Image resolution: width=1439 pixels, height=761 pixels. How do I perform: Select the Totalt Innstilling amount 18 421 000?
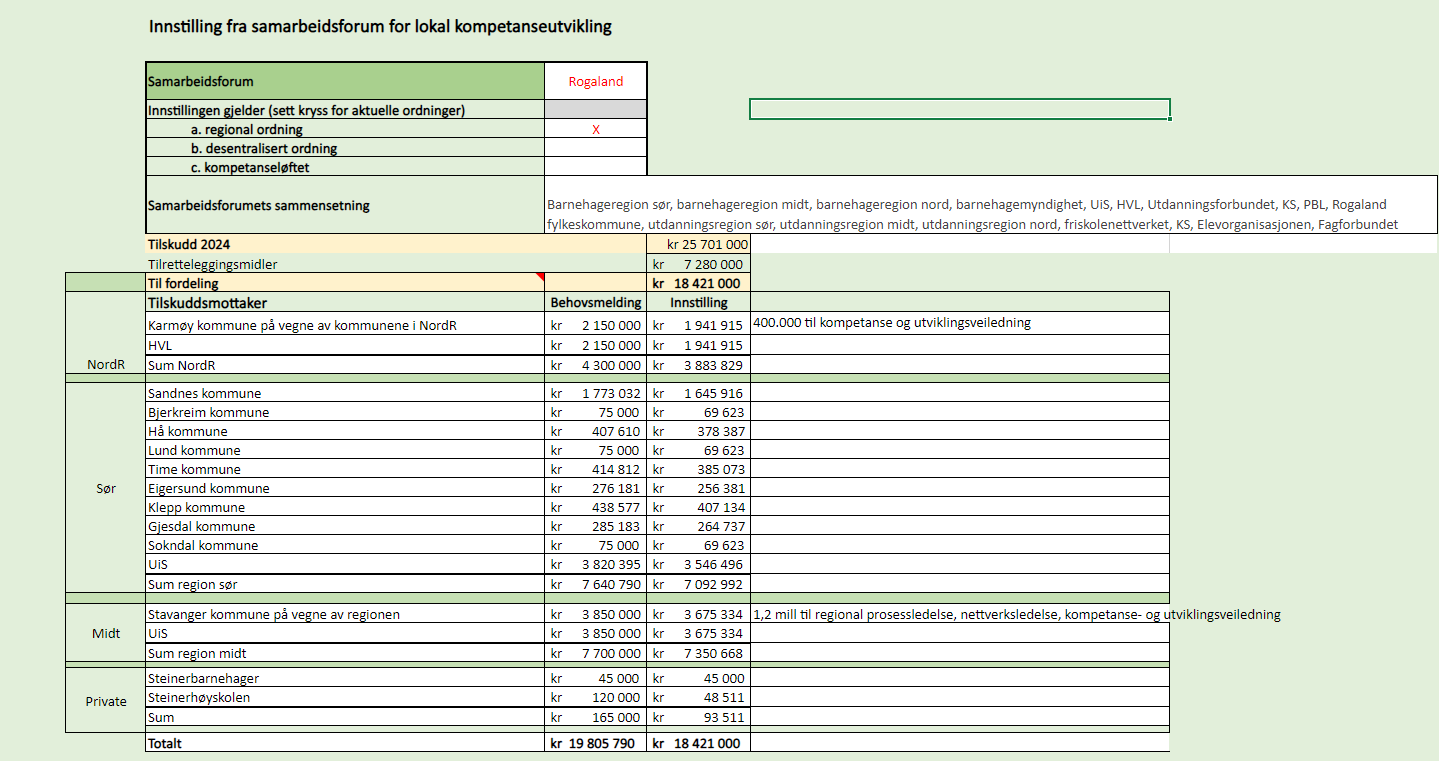[x=698, y=743]
